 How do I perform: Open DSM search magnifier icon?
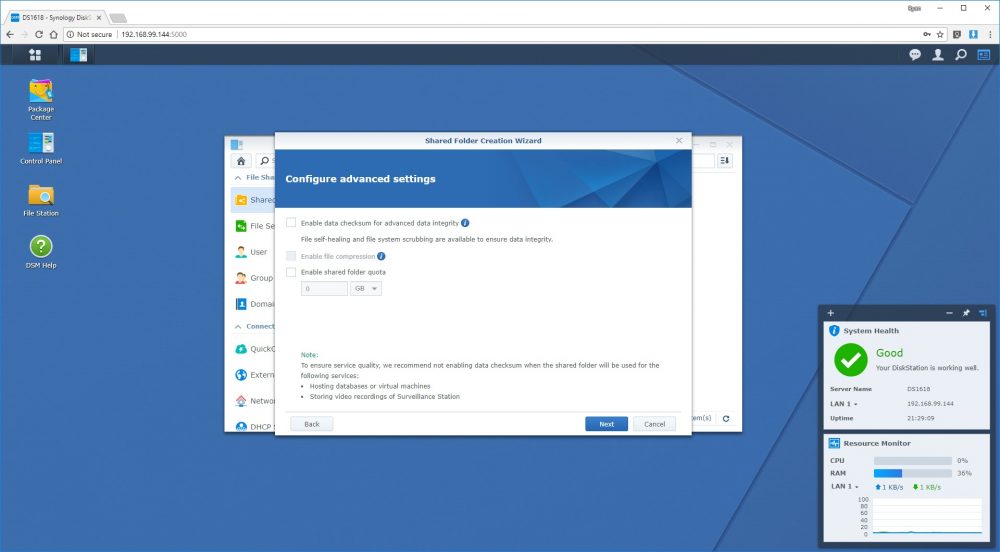960,55
